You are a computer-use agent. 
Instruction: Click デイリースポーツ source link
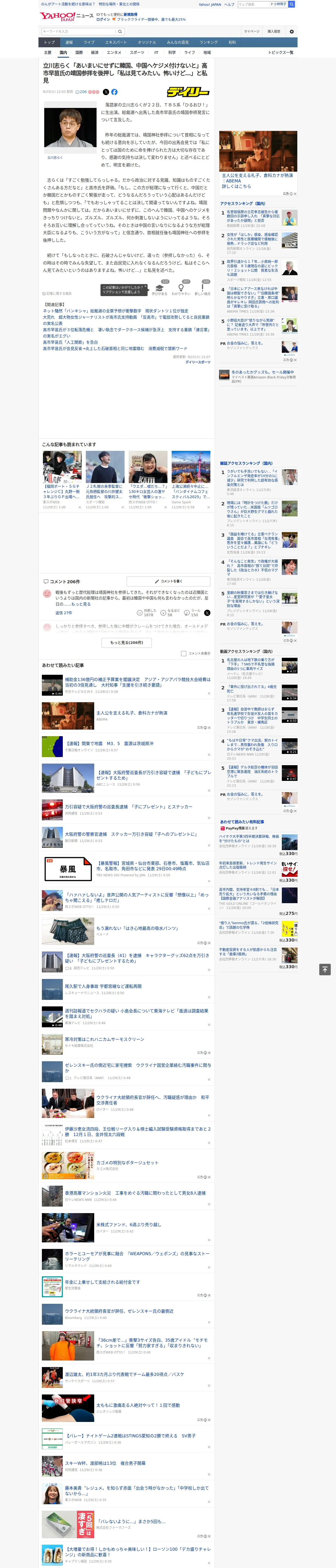pyautogui.click(x=198, y=362)
